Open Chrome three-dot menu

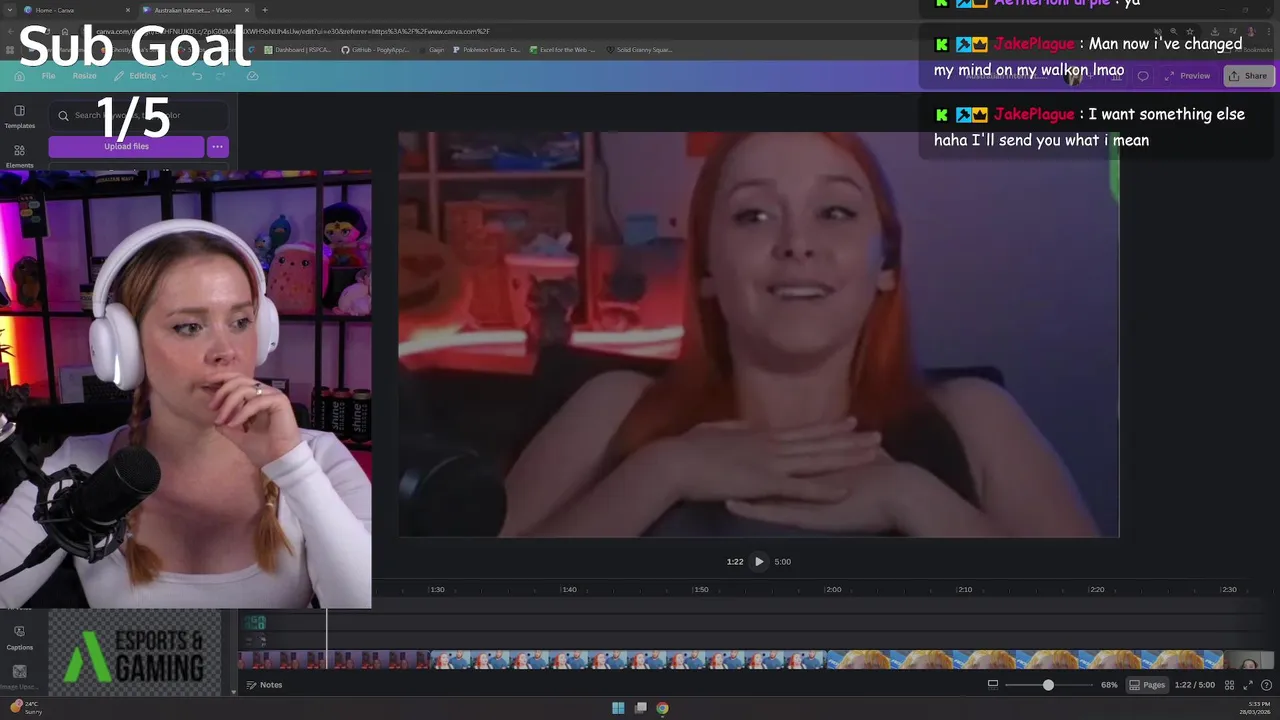click(1268, 31)
